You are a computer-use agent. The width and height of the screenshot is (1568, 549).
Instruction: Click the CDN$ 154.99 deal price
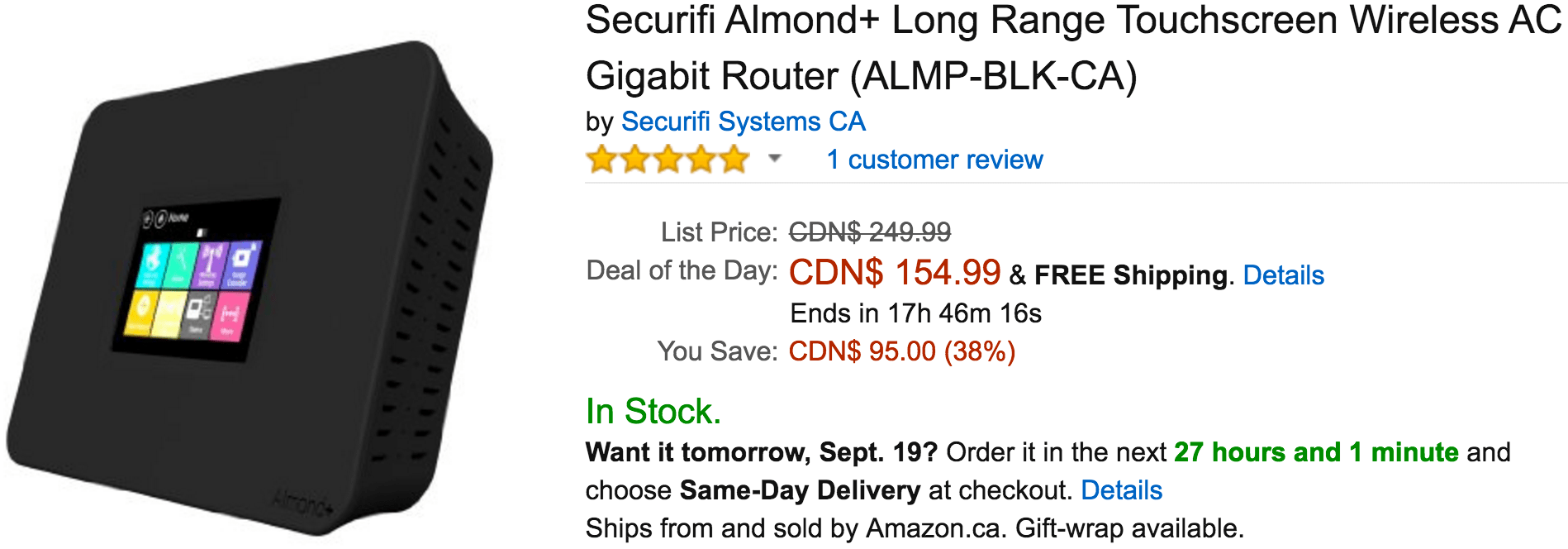(x=895, y=272)
